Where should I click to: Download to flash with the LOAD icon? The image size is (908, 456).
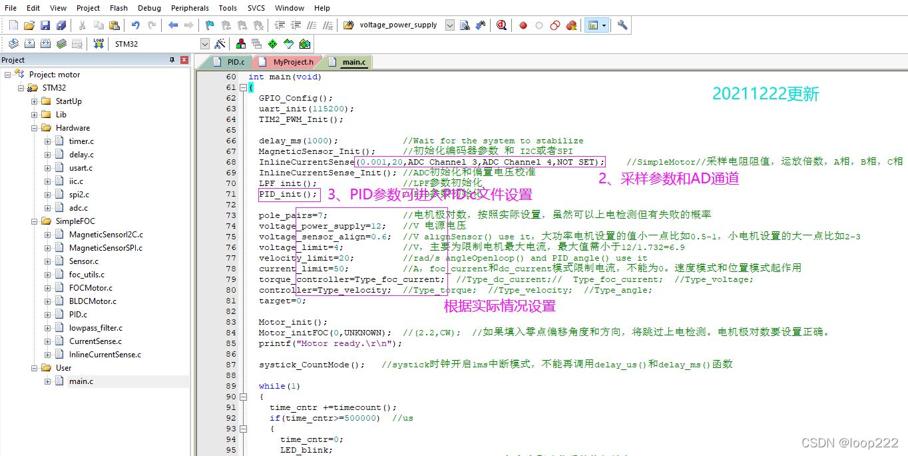pos(98,44)
